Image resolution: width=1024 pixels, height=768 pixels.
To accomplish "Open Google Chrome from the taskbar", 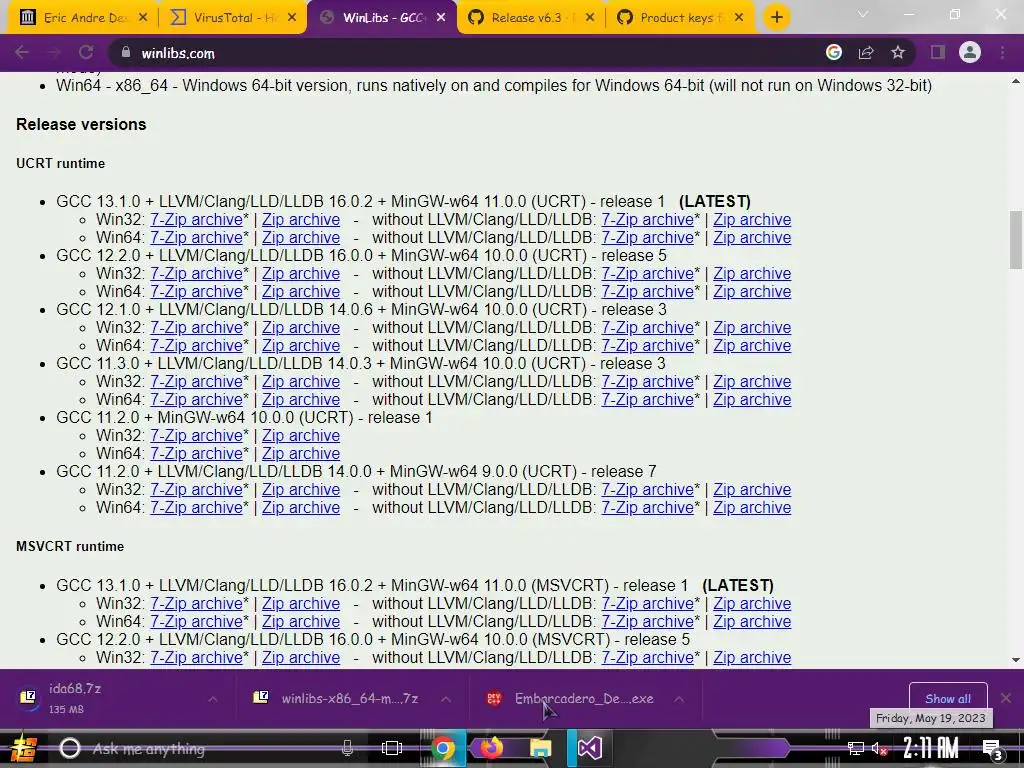I will 443,748.
